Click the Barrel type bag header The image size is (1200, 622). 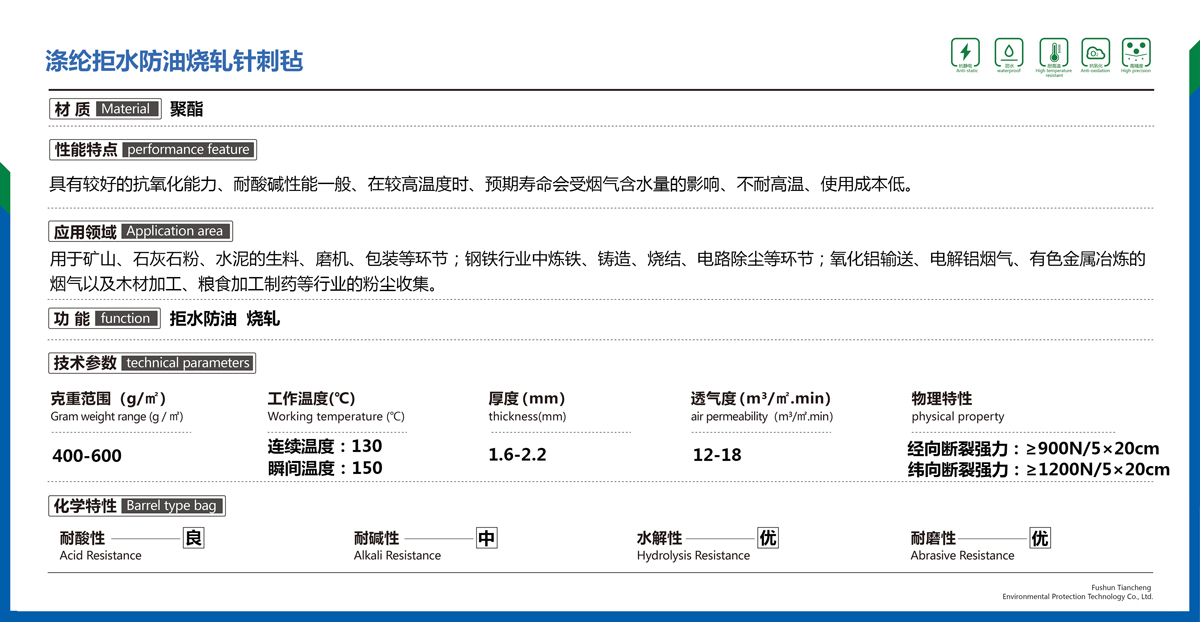click(137, 506)
